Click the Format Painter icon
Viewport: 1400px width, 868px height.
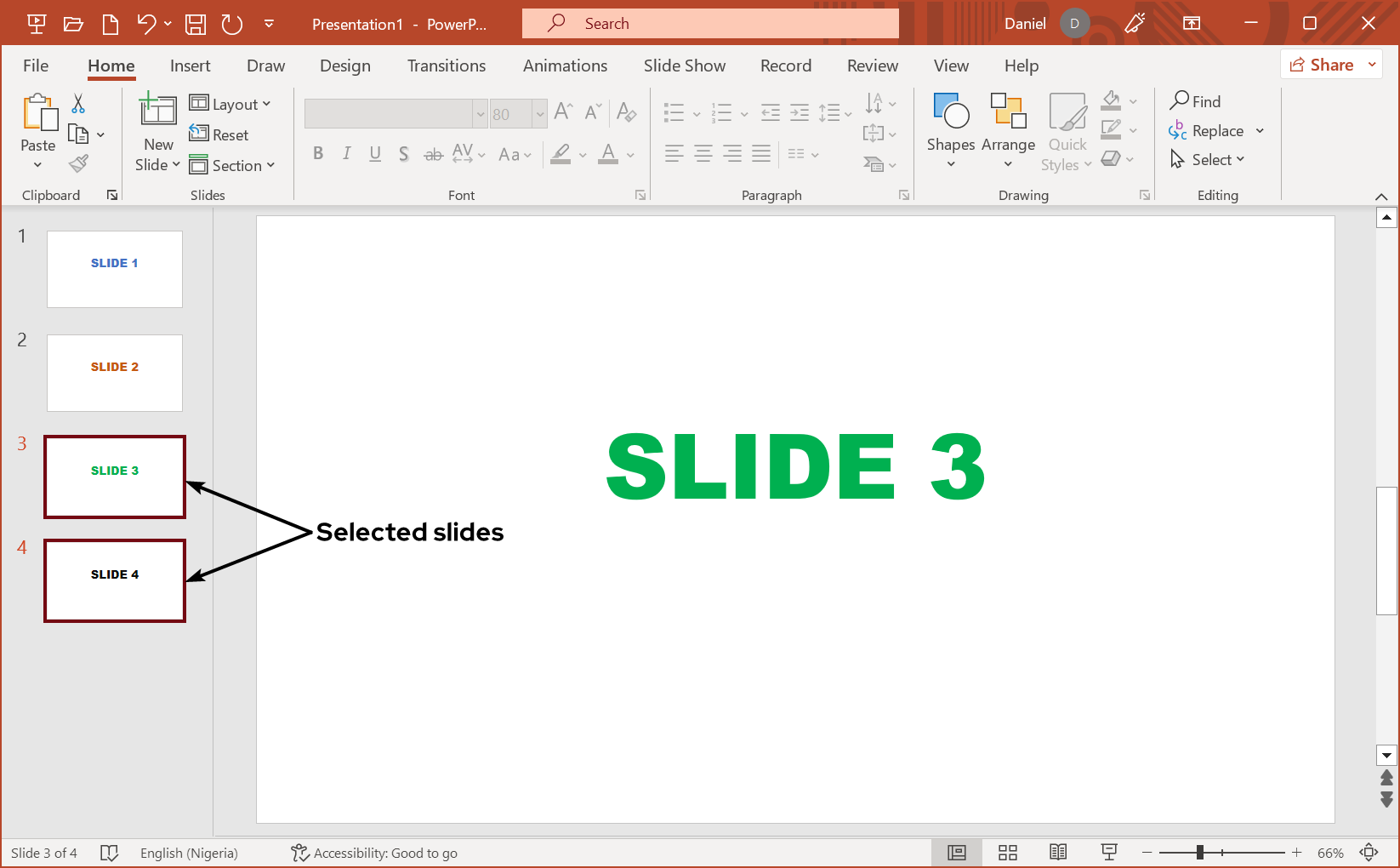(77, 163)
